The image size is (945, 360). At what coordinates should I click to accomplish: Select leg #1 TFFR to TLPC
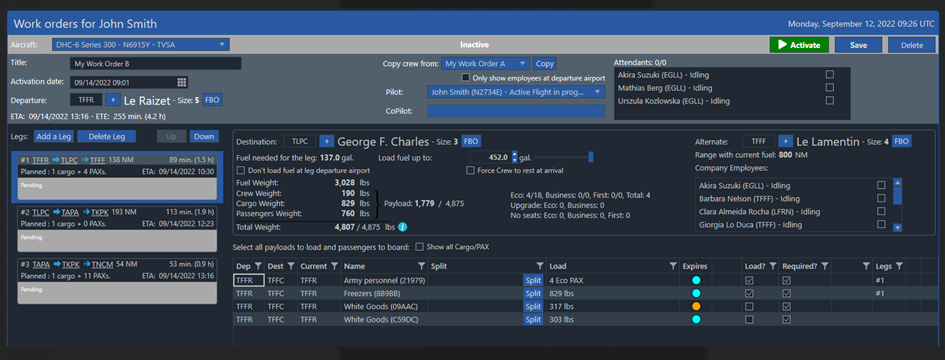point(117,176)
